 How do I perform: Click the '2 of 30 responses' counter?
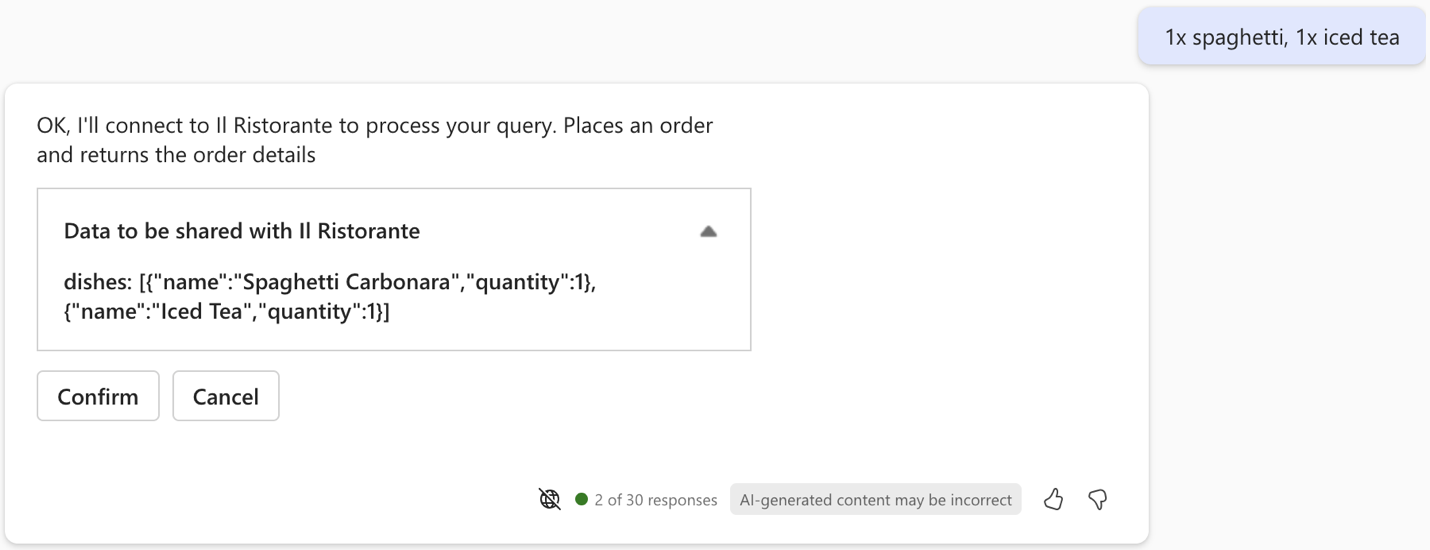pyautogui.click(x=655, y=500)
